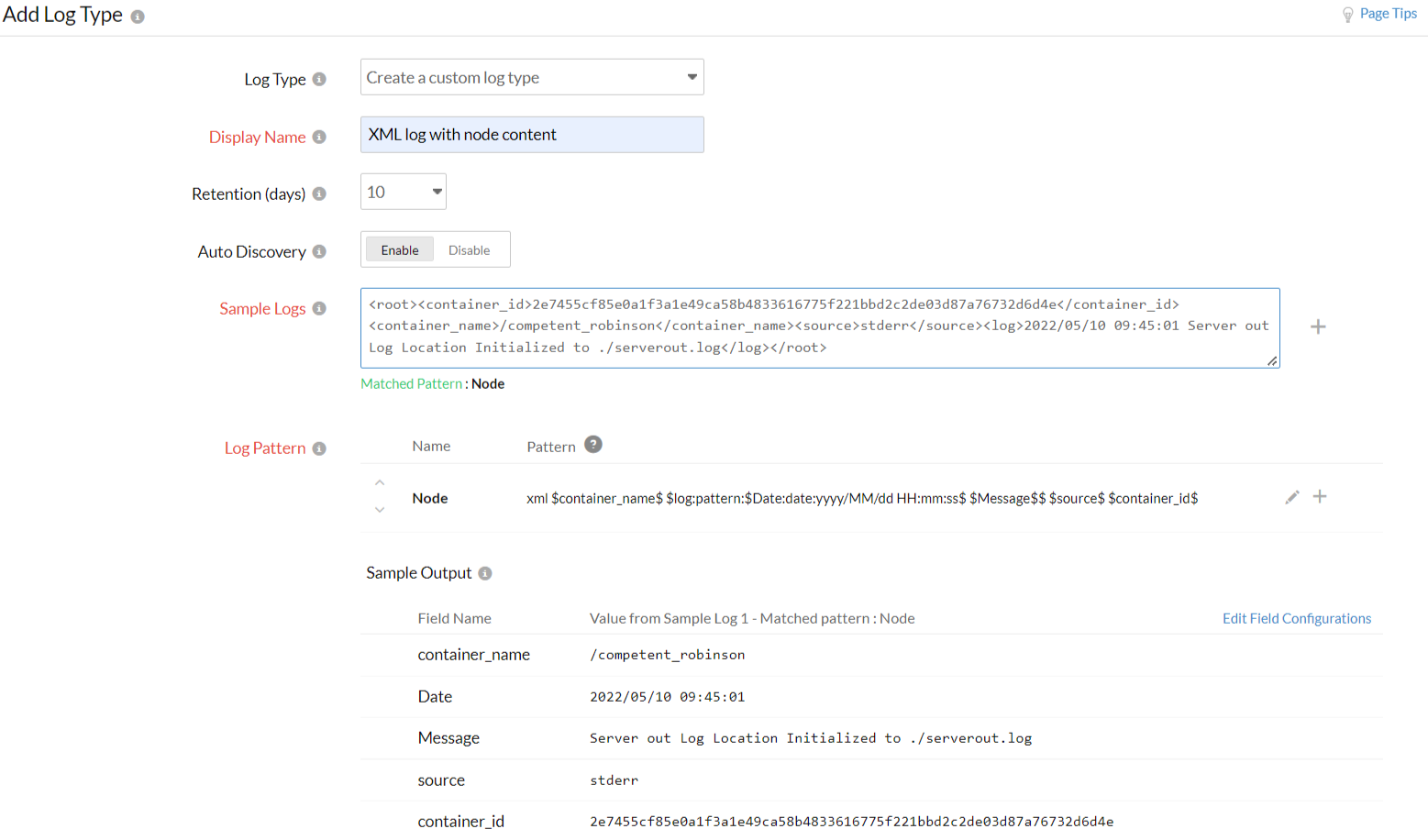The height and width of the screenshot is (840, 1428).
Task: Move Node pattern up with chevron
Action: click(x=380, y=482)
